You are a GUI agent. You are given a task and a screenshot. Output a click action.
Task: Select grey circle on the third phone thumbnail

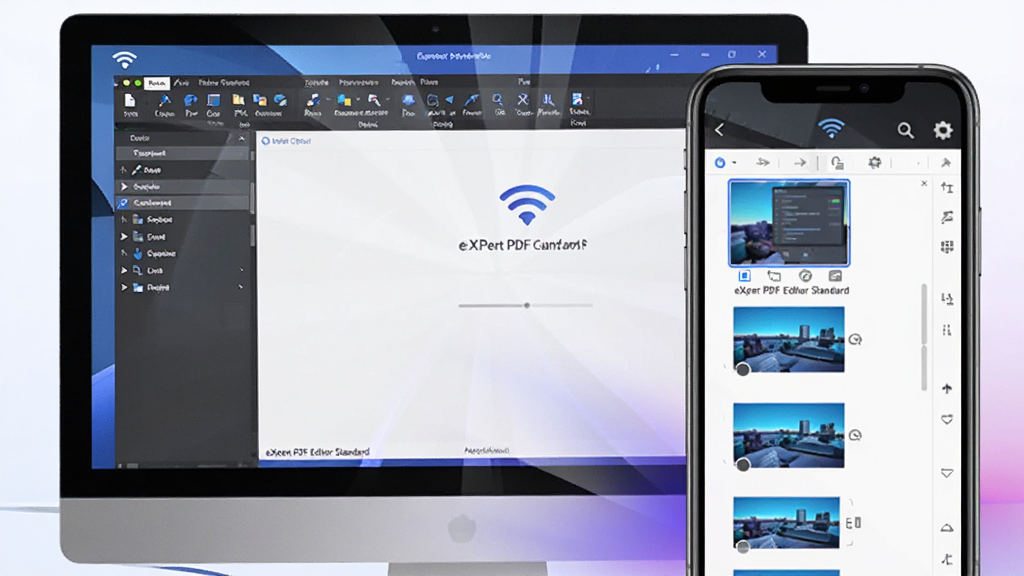[743, 465]
